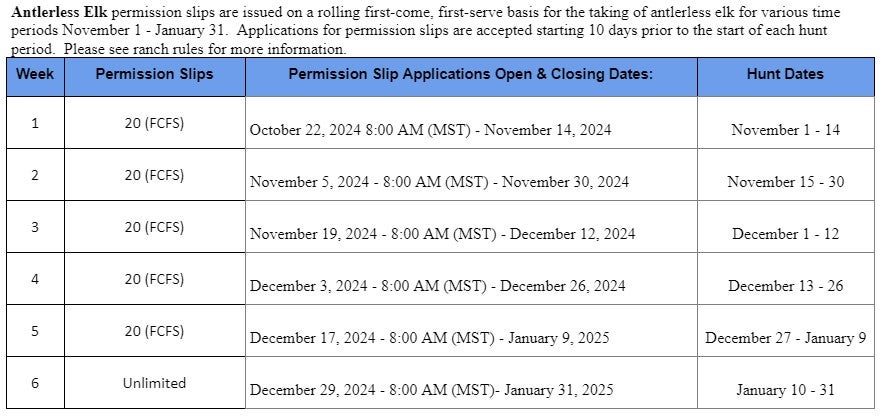
Task: Select the week 3 number cell
Action: tap(35, 227)
